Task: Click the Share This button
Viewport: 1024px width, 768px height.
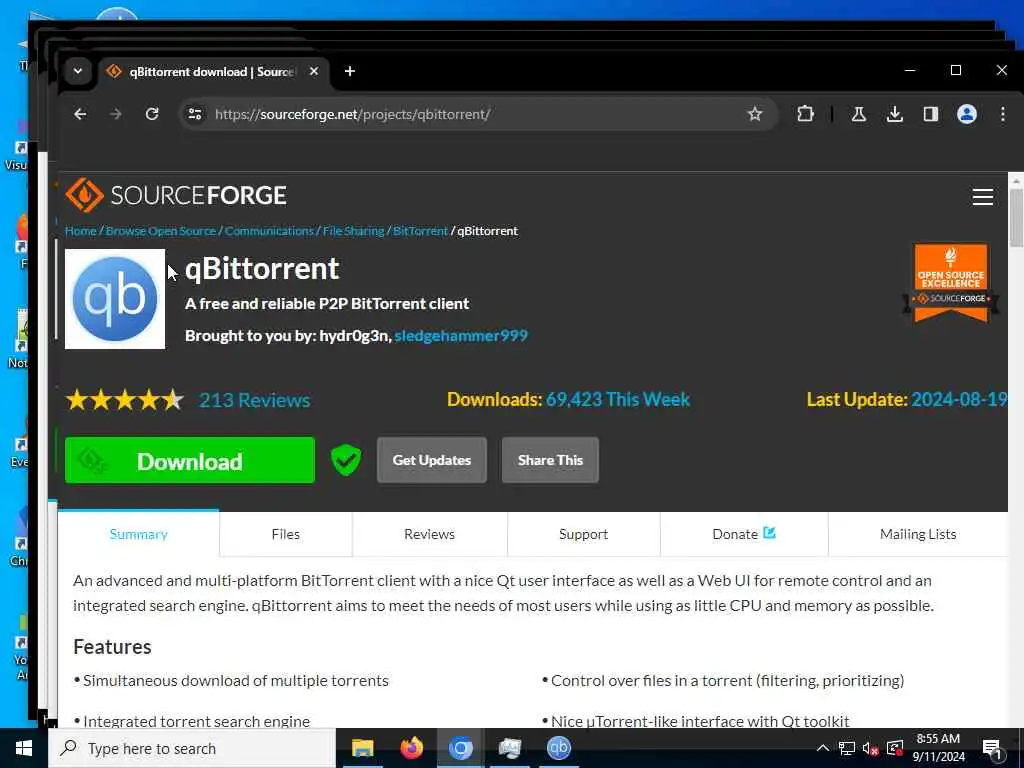Action: coord(550,460)
